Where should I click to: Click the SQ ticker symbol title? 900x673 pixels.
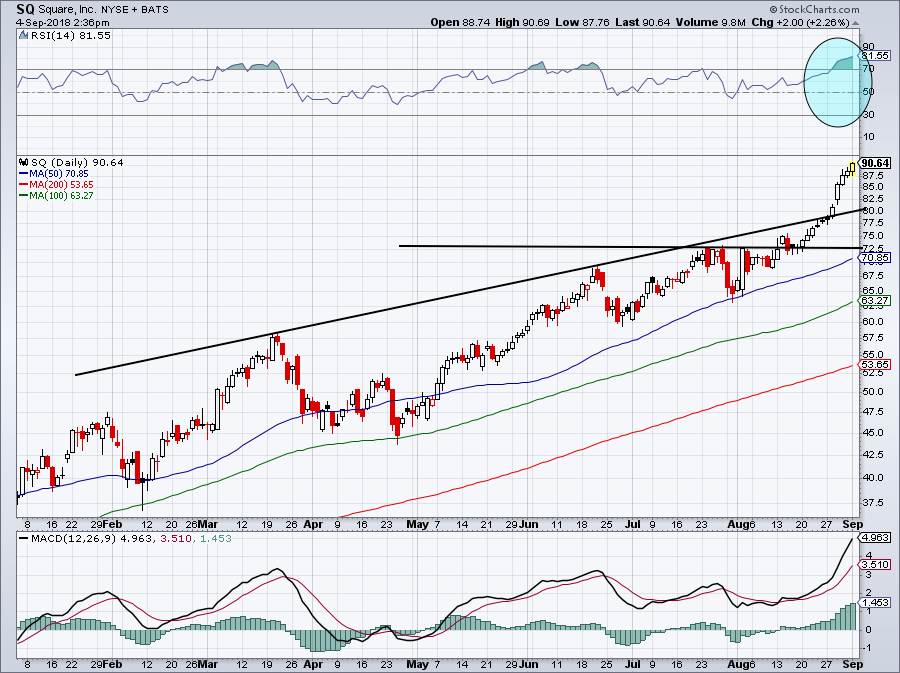[25, 9]
